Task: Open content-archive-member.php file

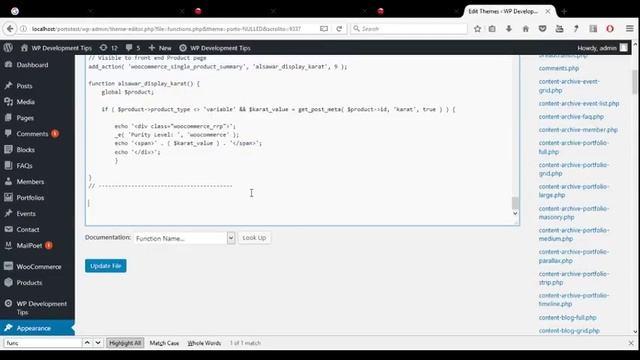Action: (x=578, y=129)
